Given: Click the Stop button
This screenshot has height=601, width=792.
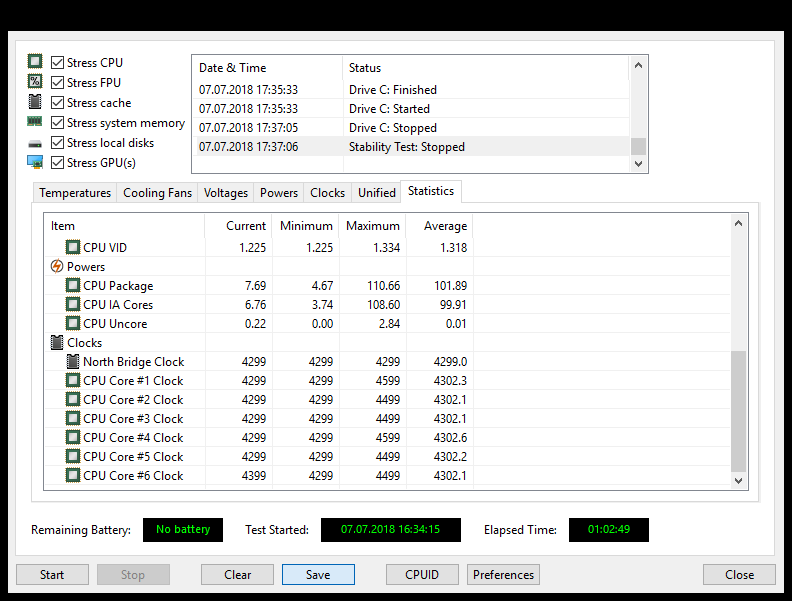Looking at the screenshot, I should [x=133, y=575].
